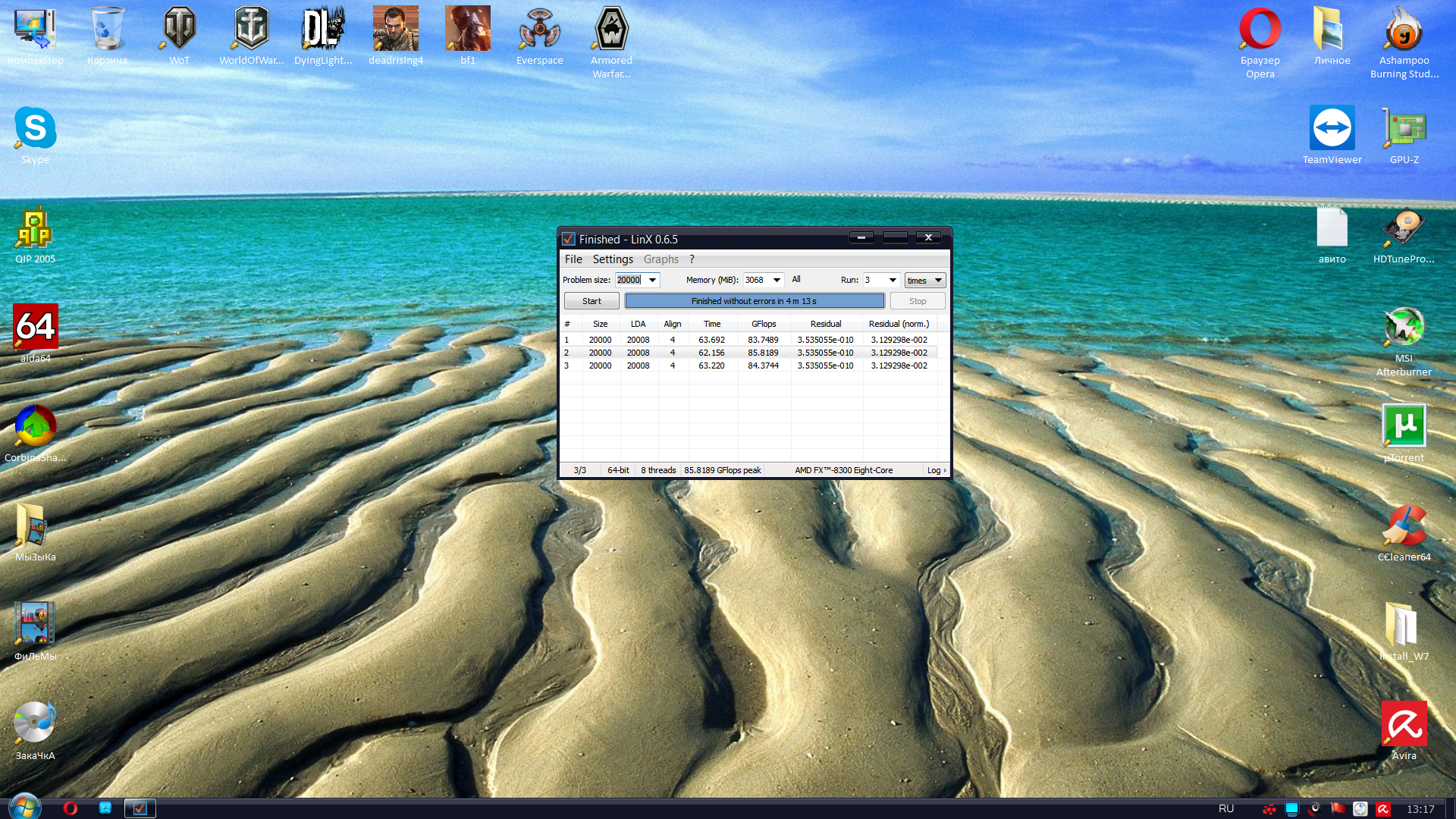Click the All memory link

tap(796, 279)
